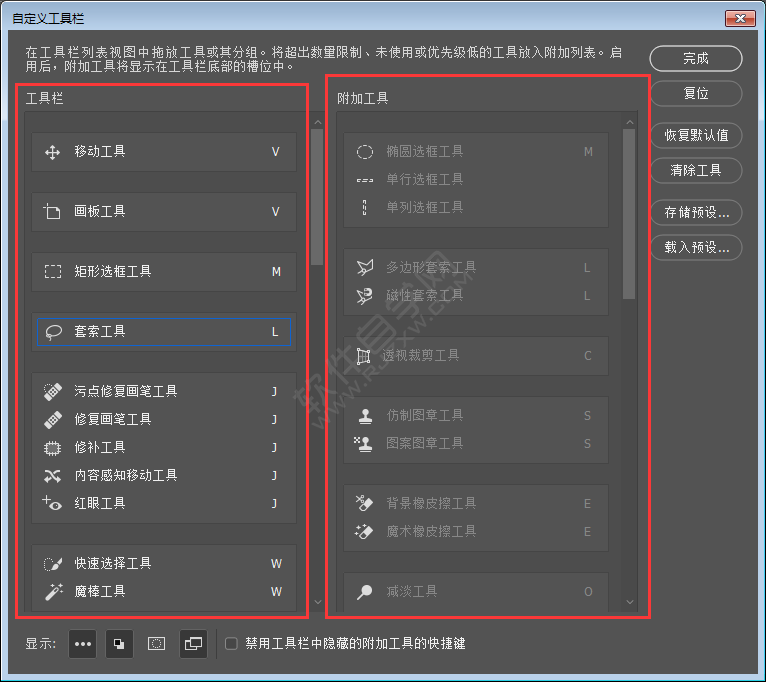Click 附加工具 list scroll-up arrow
766x682 pixels.
tap(629, 122)
